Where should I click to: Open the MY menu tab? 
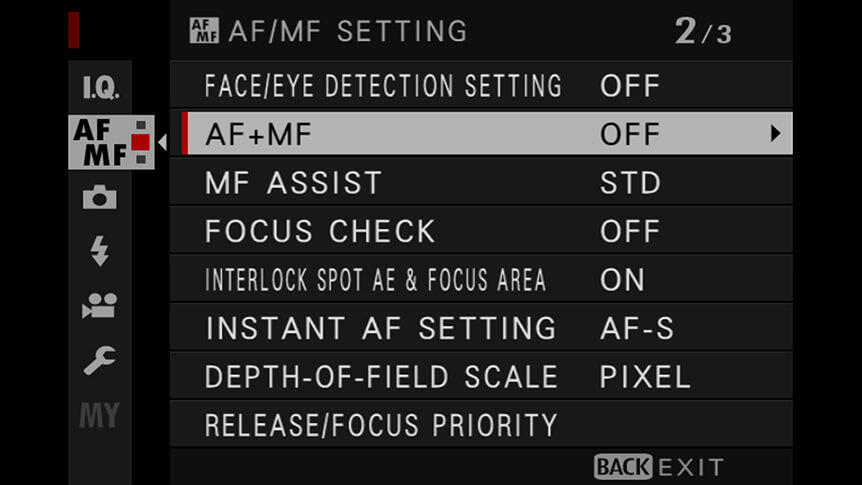(100, 415)
